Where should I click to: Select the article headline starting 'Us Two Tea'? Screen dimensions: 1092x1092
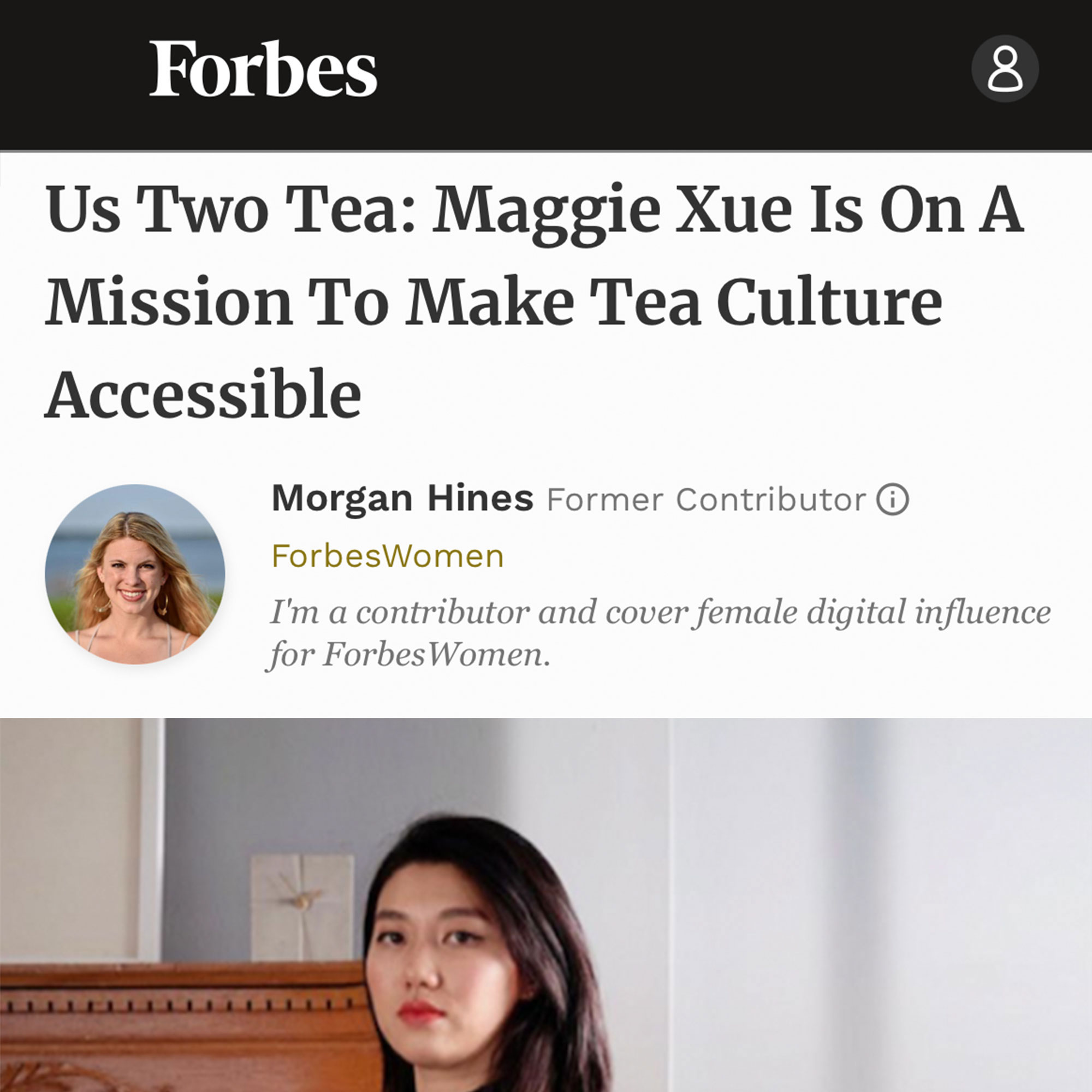point(534,301)
